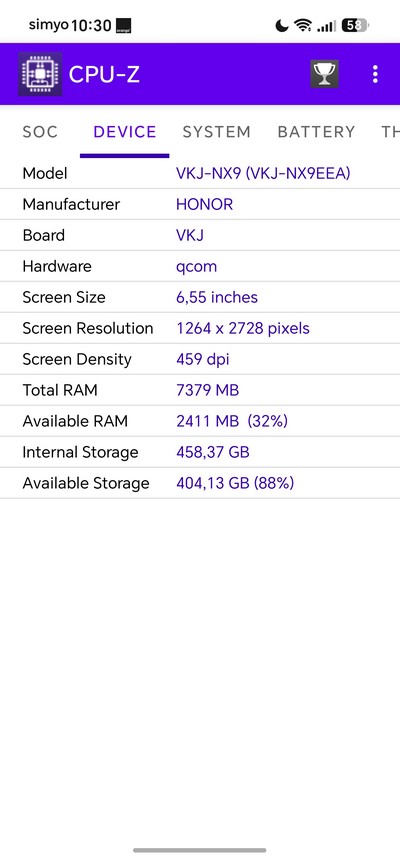
Task: Open the partially visible TH tab
Action: (x=390, y=132)
